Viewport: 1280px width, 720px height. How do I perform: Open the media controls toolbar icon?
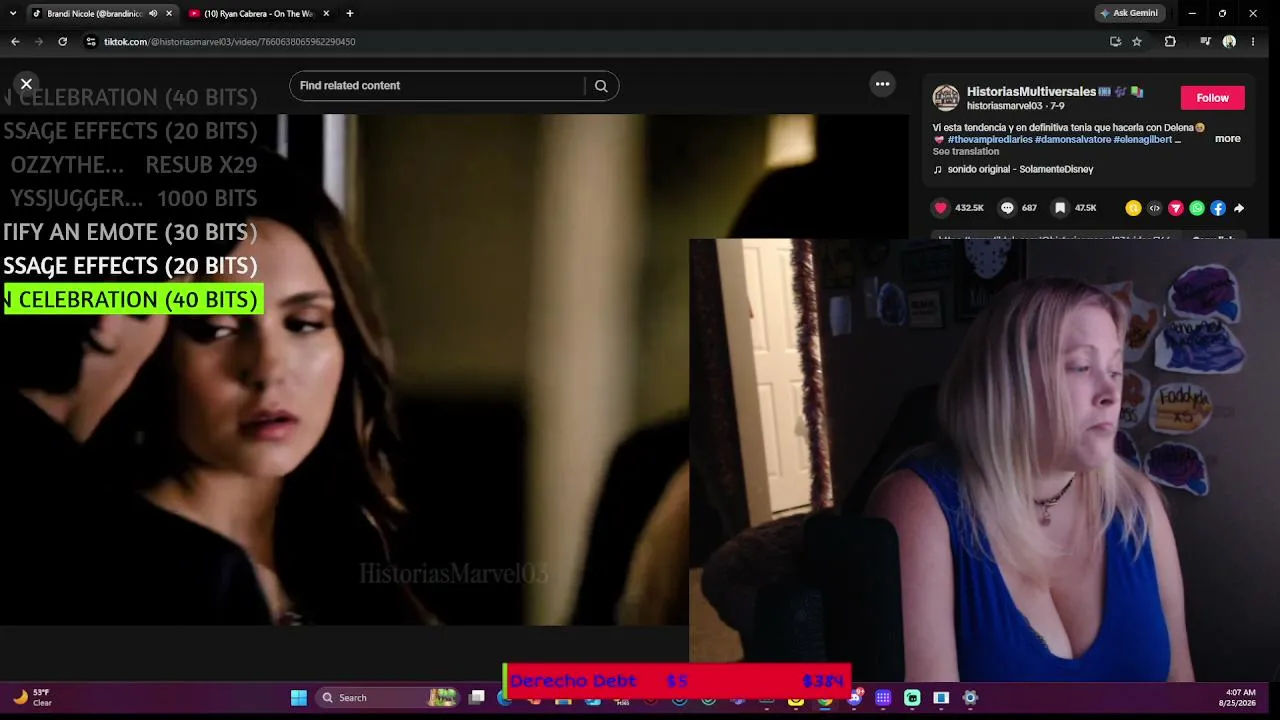point(1205,42)
